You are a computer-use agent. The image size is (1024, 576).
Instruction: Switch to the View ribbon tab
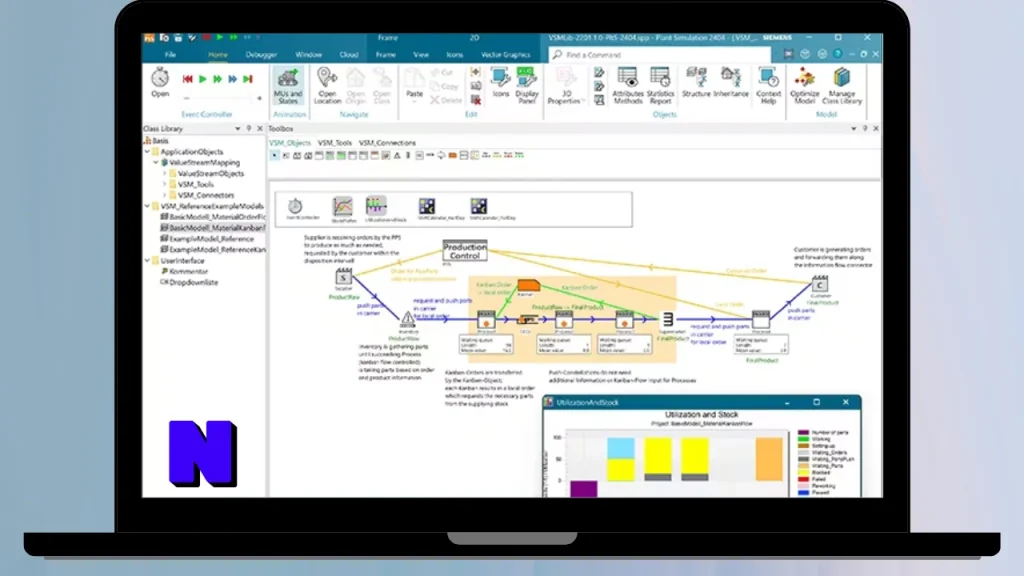(x=421, y=55)
